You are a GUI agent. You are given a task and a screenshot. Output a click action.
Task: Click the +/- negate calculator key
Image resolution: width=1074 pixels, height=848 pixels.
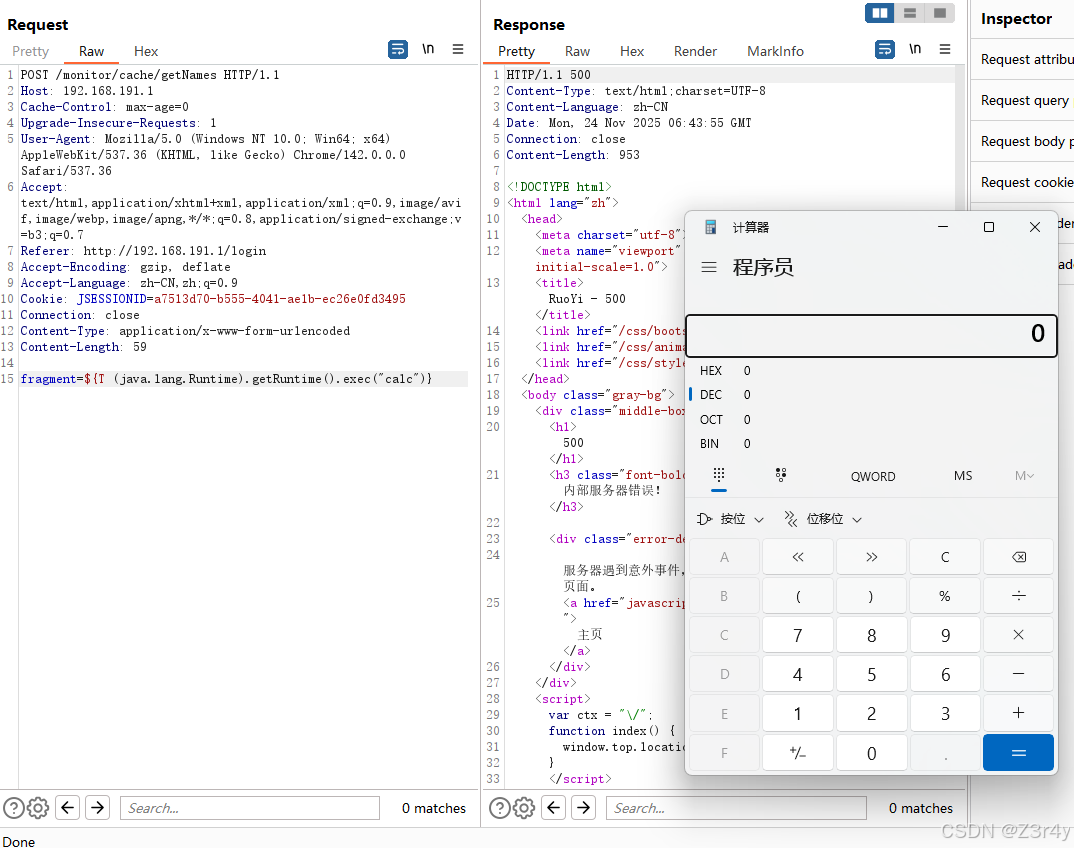click(798, 753)
